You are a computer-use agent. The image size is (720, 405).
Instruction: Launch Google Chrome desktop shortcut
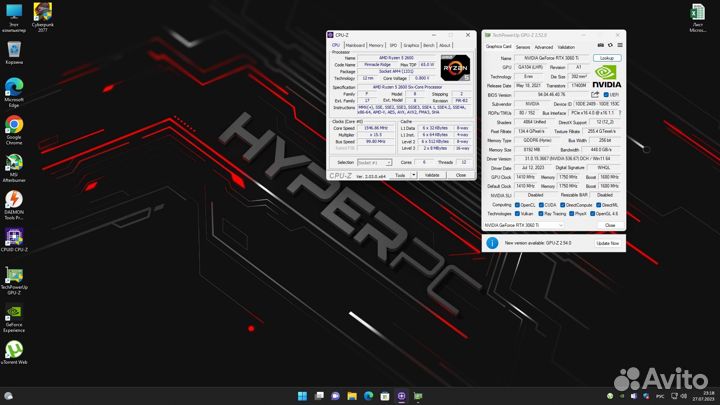pyautogui.click(x=14, y=130)
